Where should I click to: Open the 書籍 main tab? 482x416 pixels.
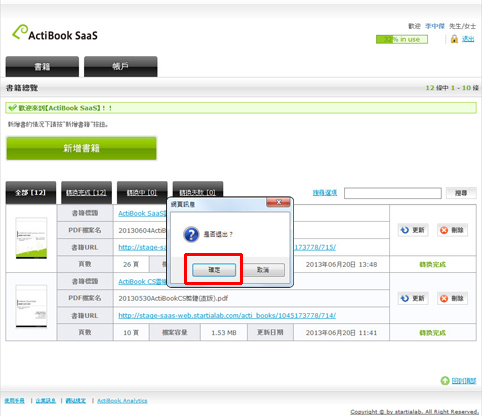click(42, 67)
